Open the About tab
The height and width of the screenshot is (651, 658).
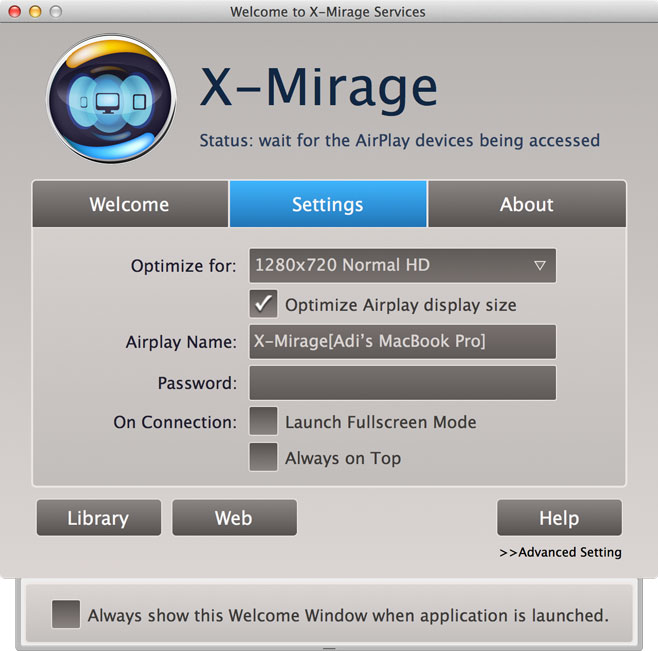[x=527, y=204]
